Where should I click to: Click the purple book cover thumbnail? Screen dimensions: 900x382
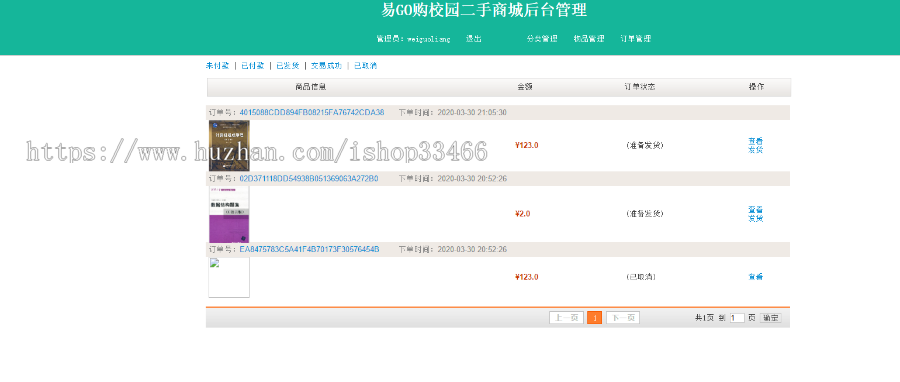point(229,214)
